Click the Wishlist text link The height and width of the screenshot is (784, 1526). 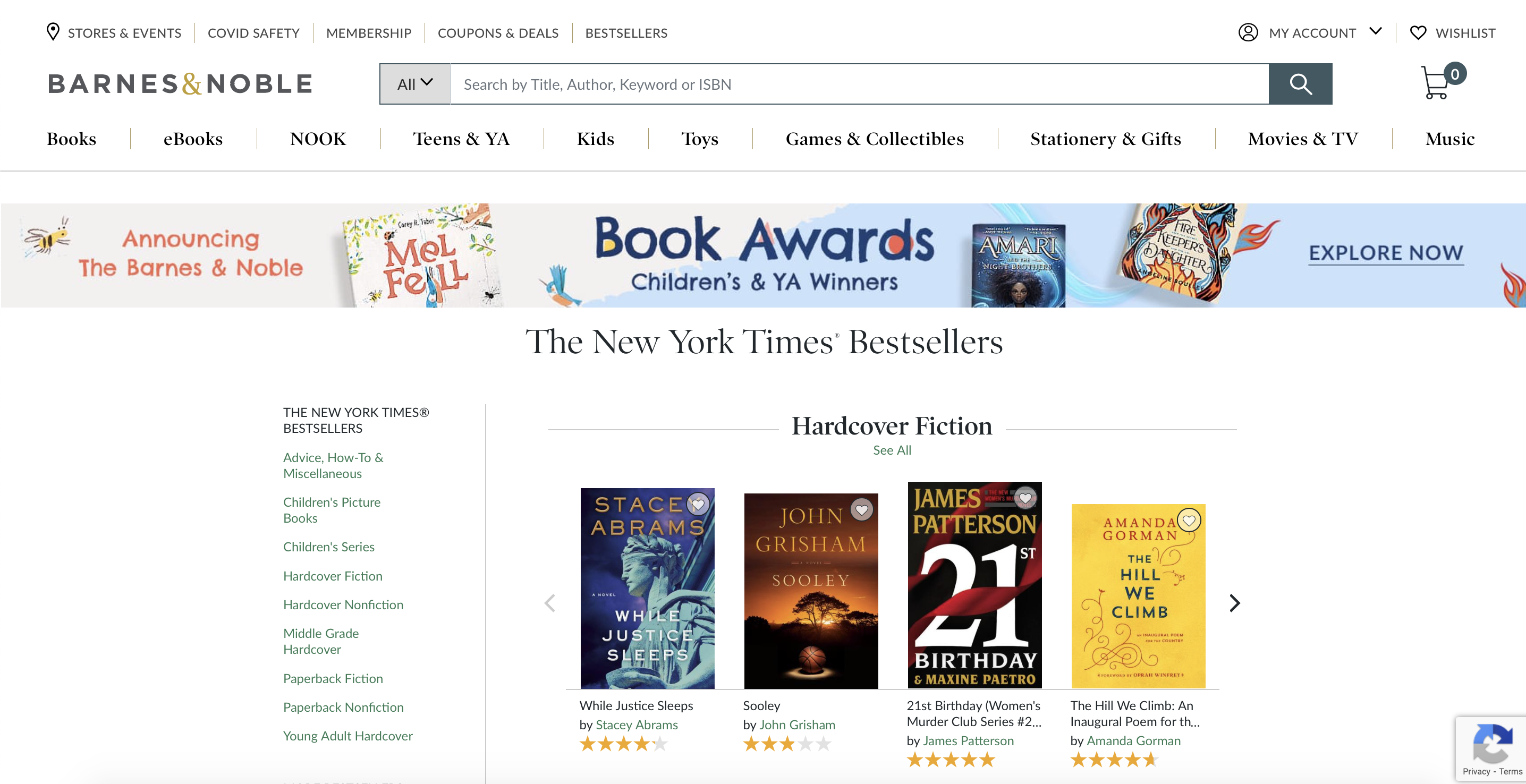click(1465, 33)
